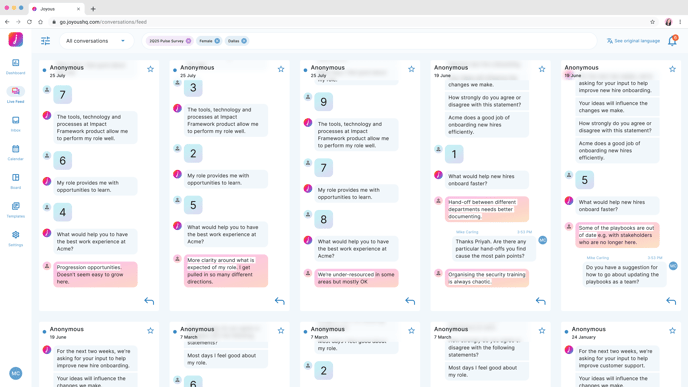The width and height of the screenshot is (688, 387).
Task: Select the 'More clarity around what is expected' comment
Action: tap(226, 271)
